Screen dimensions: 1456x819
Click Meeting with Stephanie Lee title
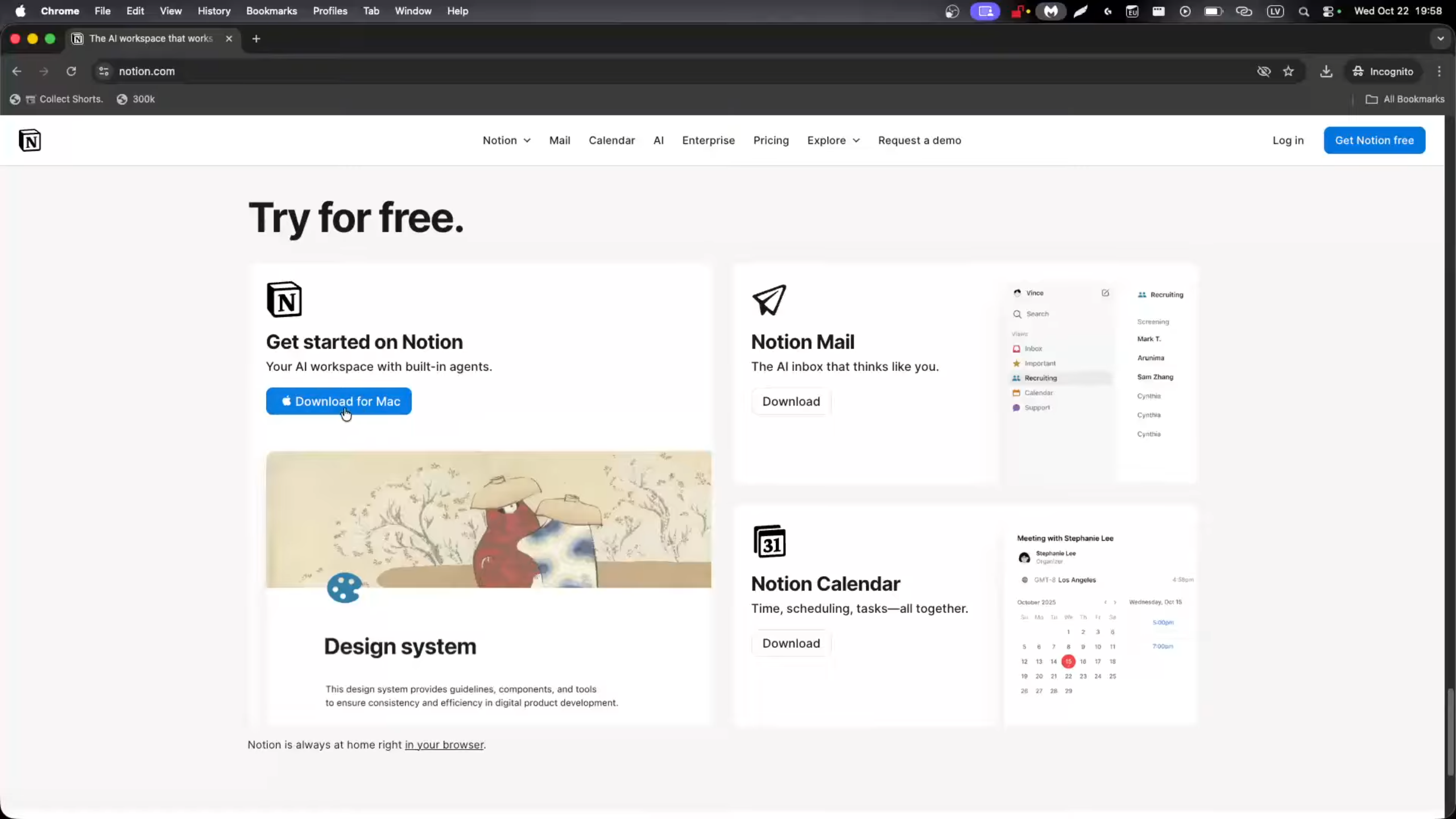coord(1065,538)
